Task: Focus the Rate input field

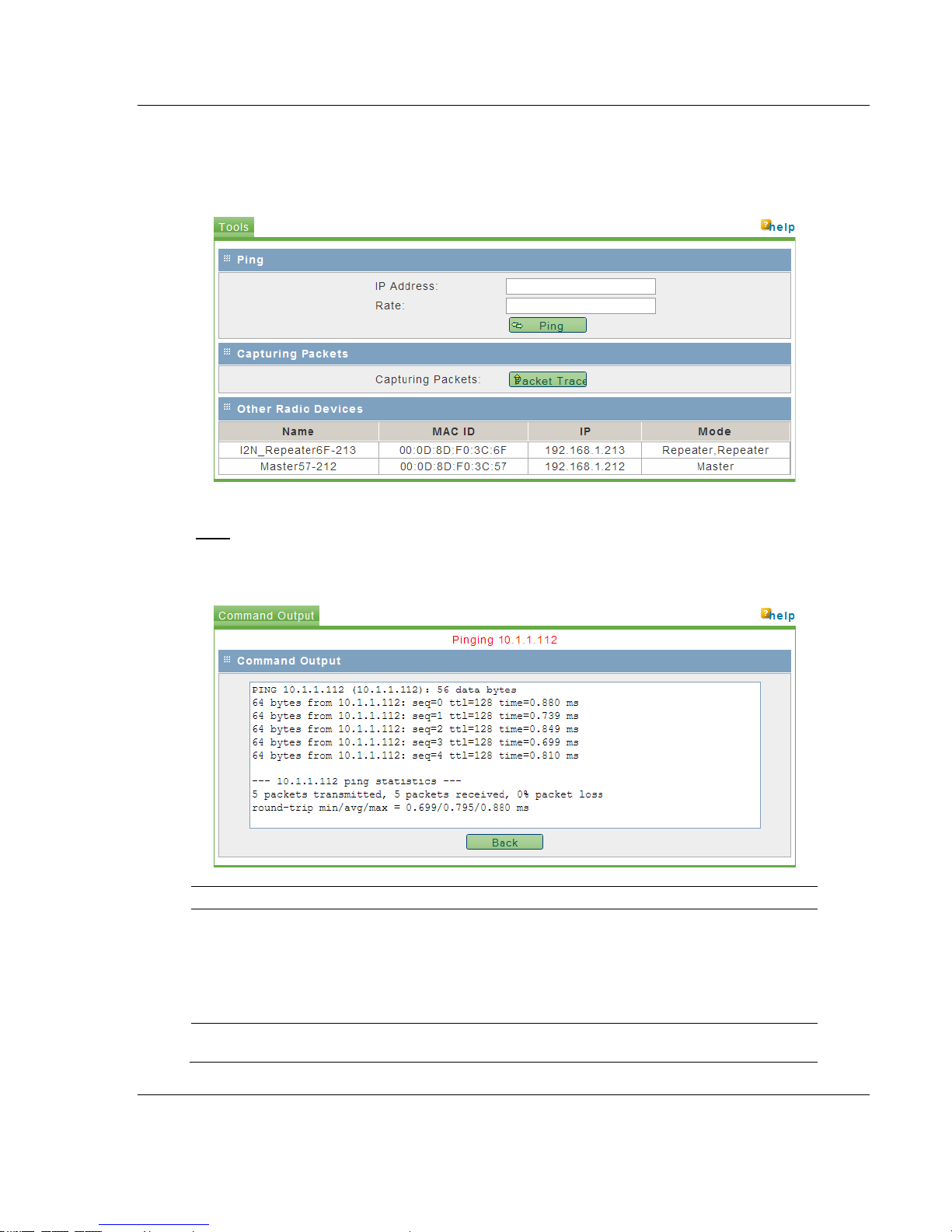Action: [581, 305]
